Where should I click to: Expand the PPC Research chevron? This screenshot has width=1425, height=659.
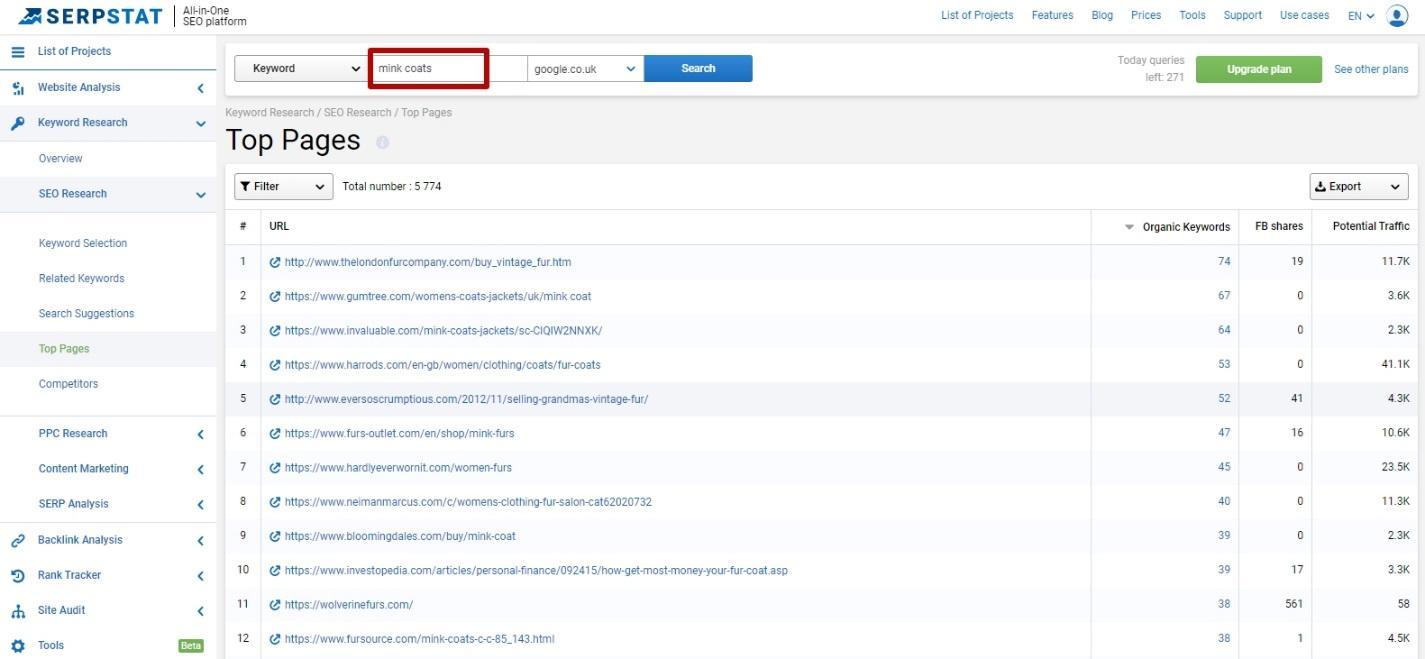coord(200,434)
